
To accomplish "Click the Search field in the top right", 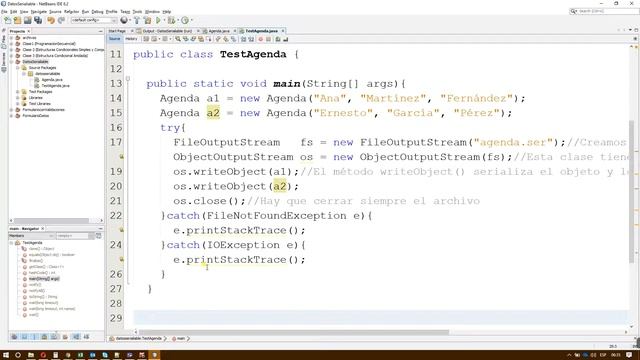I will tap(604, 11).
